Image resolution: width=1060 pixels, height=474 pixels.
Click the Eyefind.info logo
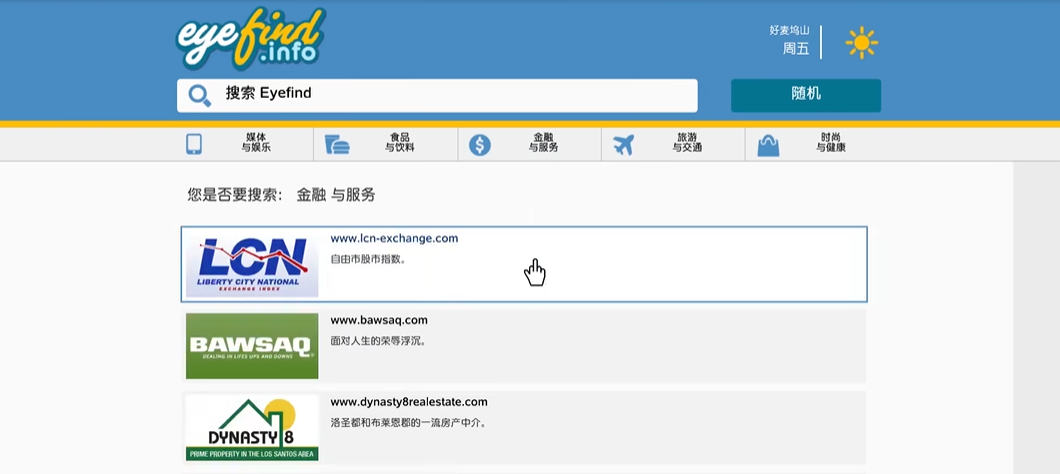pos(250,38)
